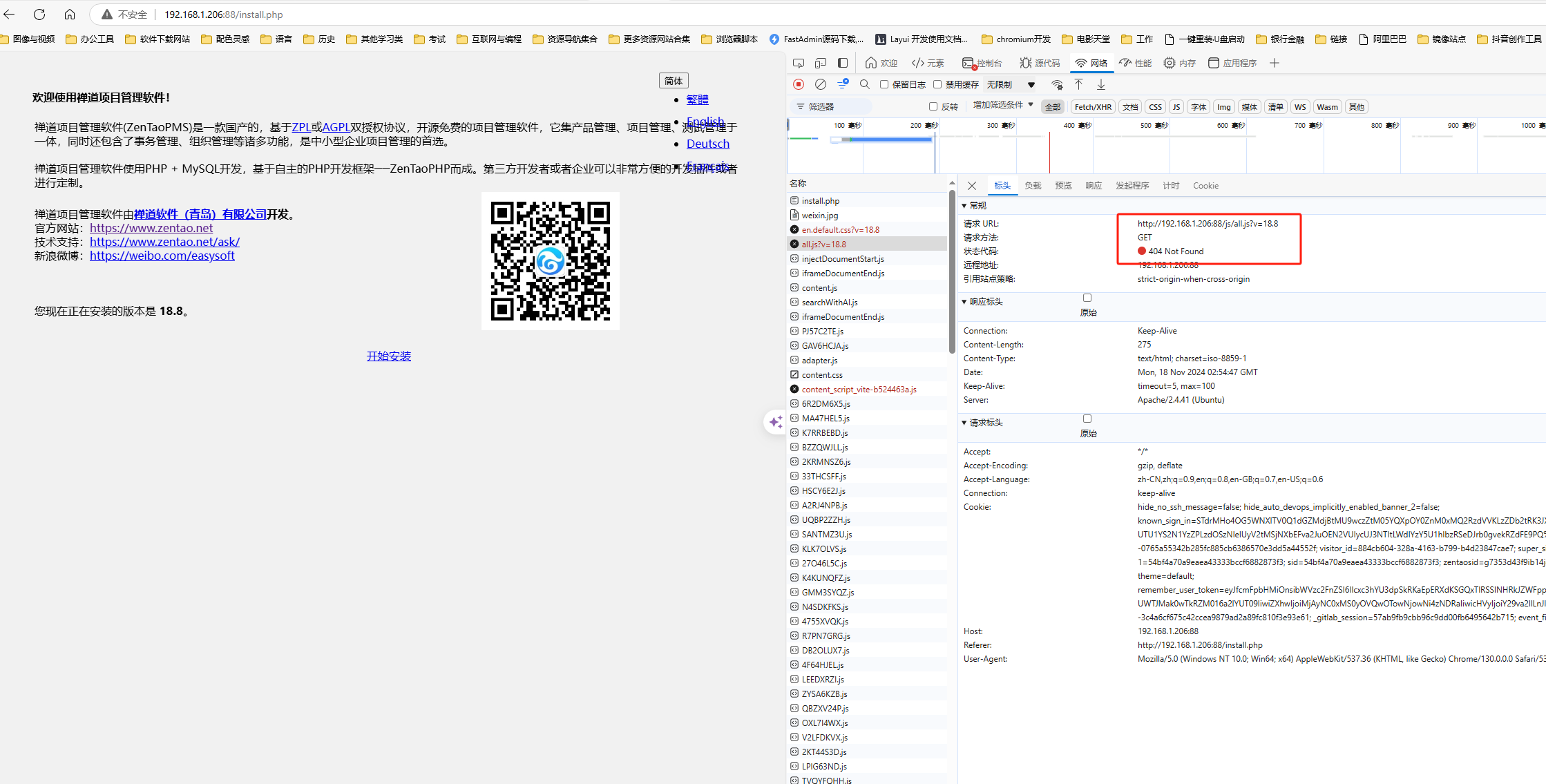View the 计时 tab of the request

[1171, 186]
